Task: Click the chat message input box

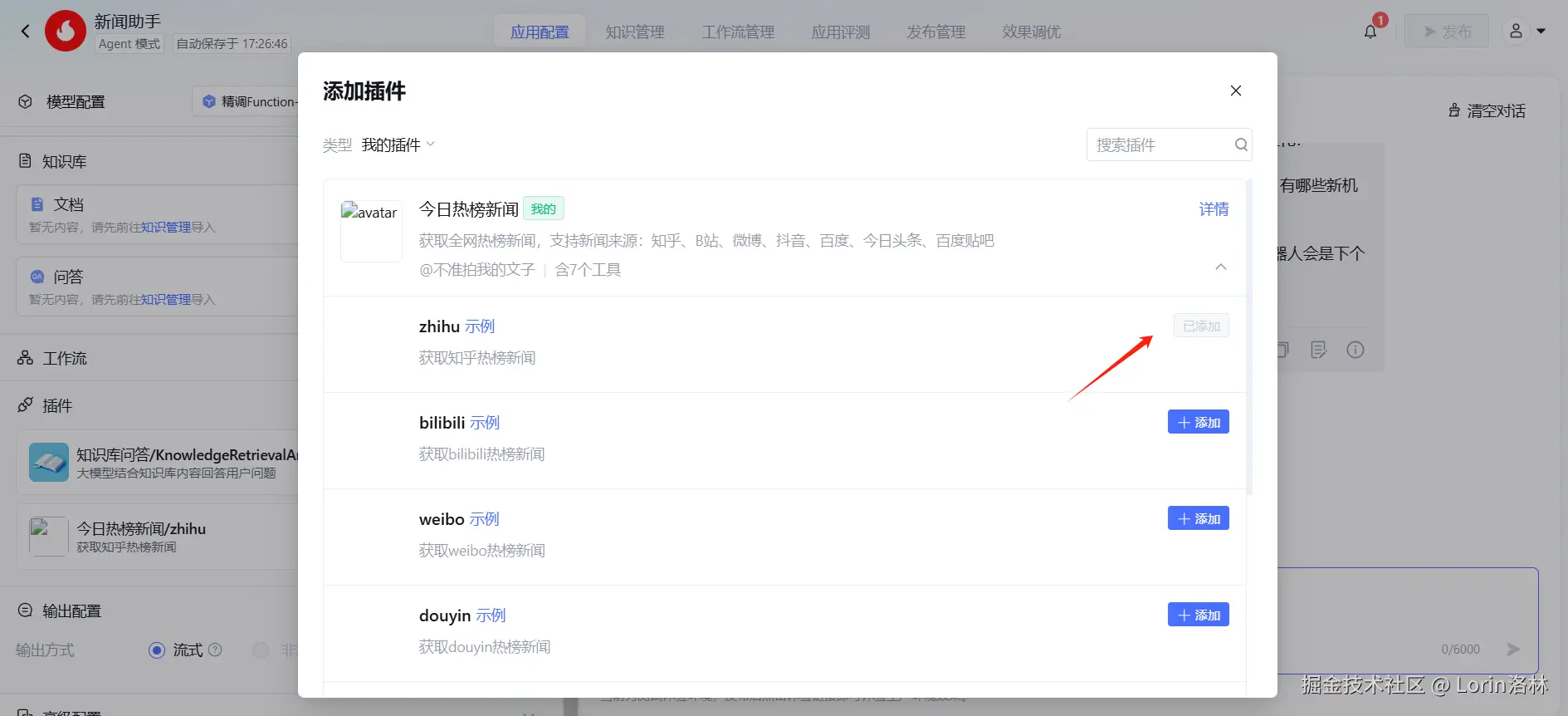Action: point(1407,620)
